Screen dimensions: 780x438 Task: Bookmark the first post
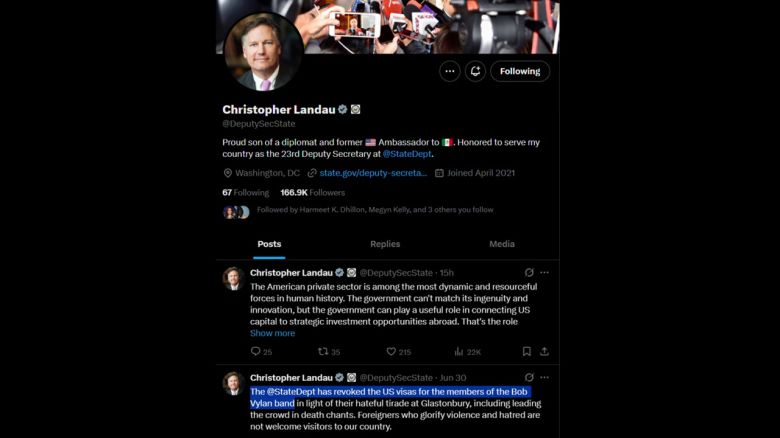pyautogui.click(x=527, y=352)
